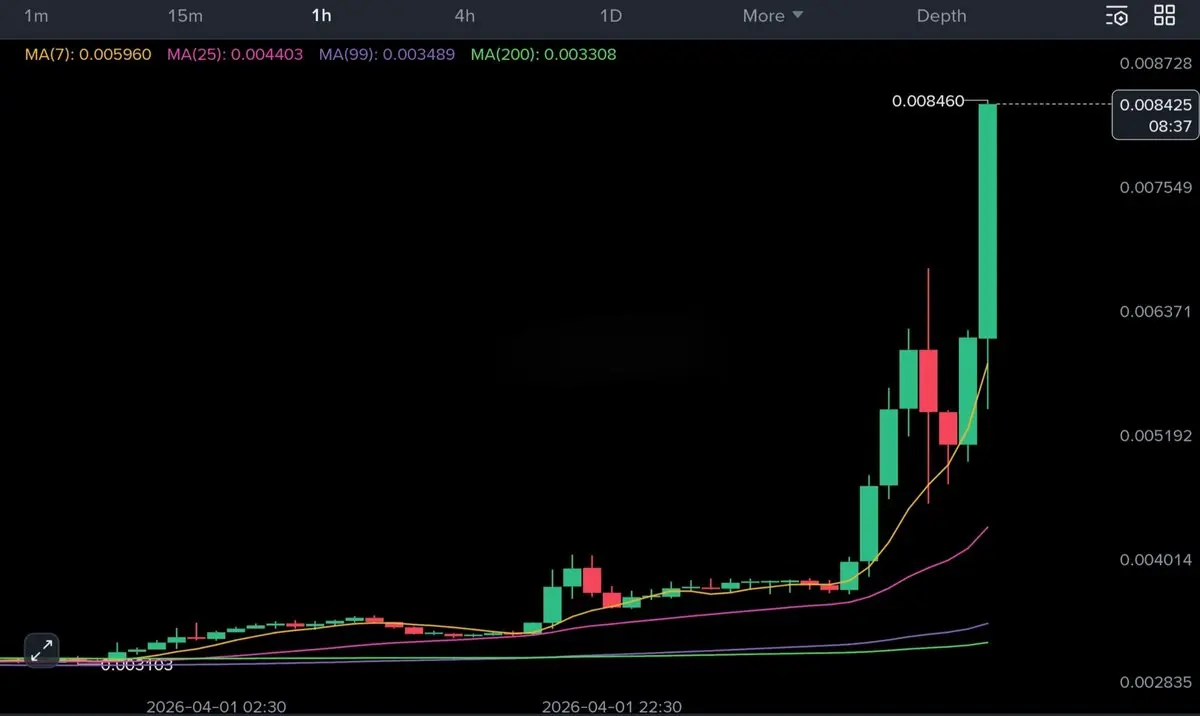Switch to the 1m interval
Screen dimensions: 1200x716
(36, 15)
